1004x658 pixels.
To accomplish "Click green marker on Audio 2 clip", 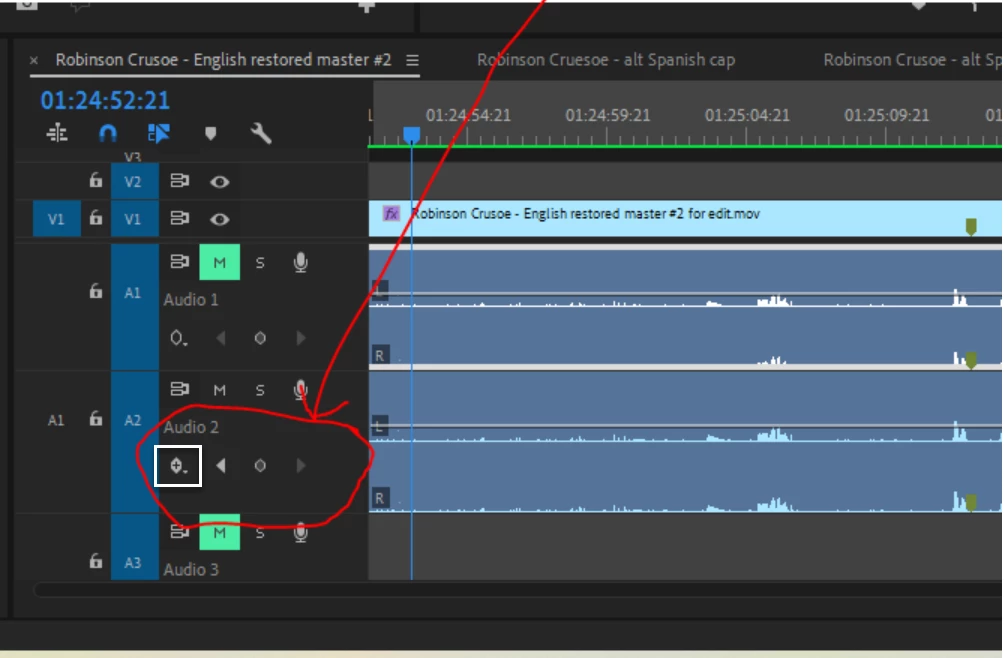I will [971, 502].
